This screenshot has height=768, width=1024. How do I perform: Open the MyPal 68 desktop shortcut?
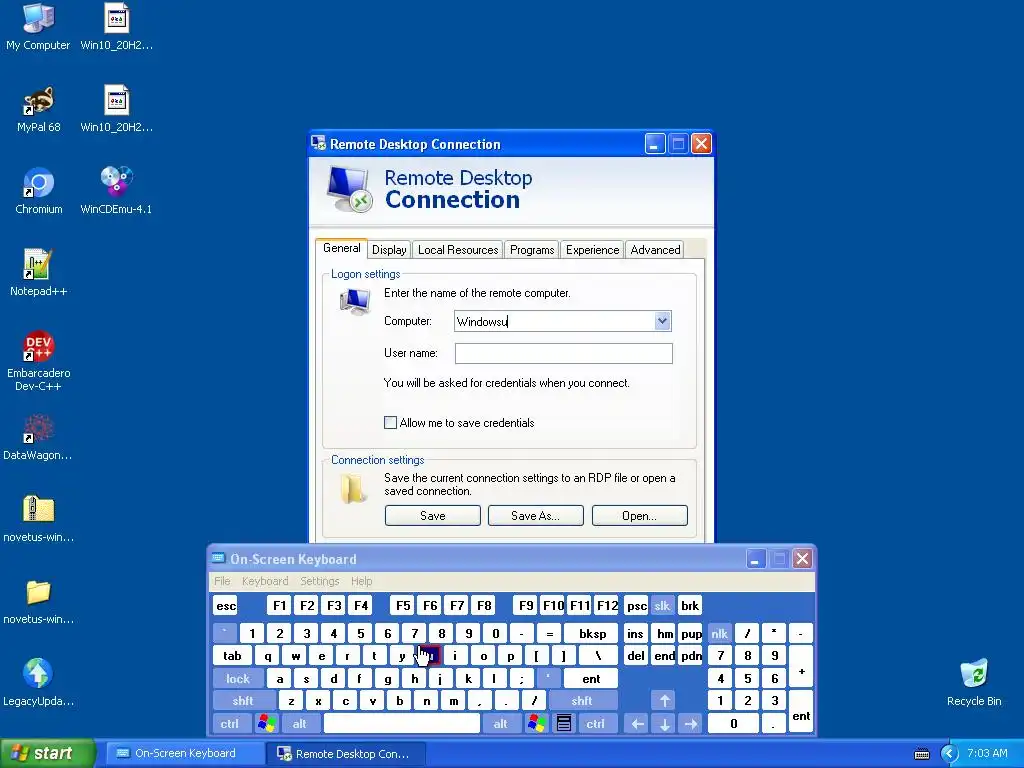(38, 110)
